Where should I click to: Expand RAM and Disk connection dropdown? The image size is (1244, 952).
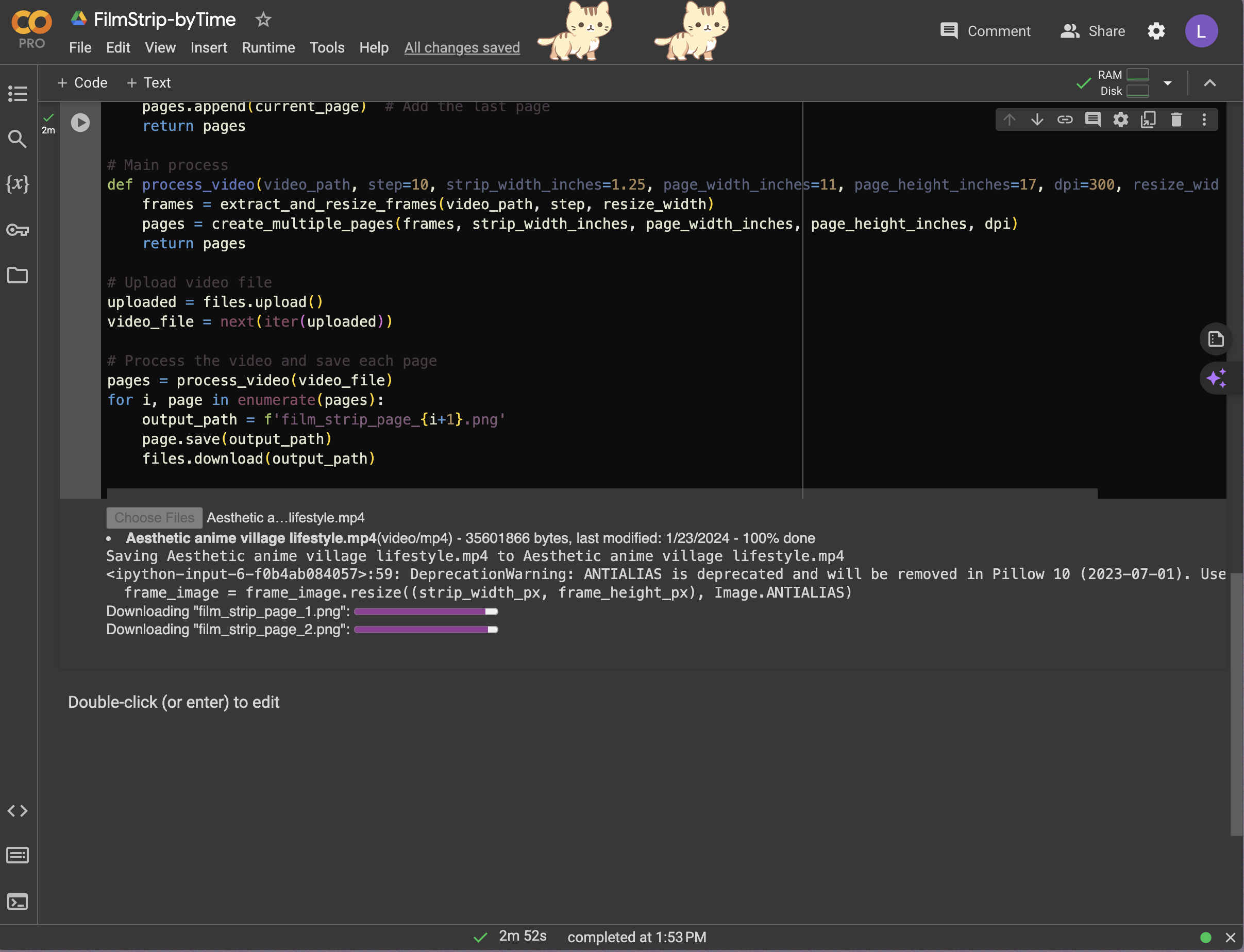pos(1168,83)
